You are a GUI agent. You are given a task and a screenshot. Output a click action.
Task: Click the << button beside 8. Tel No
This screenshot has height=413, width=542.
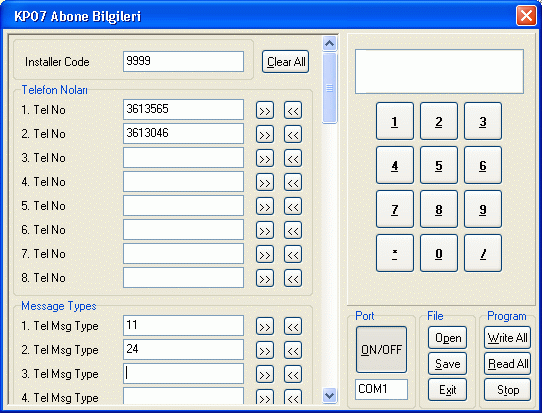[293, 278]
